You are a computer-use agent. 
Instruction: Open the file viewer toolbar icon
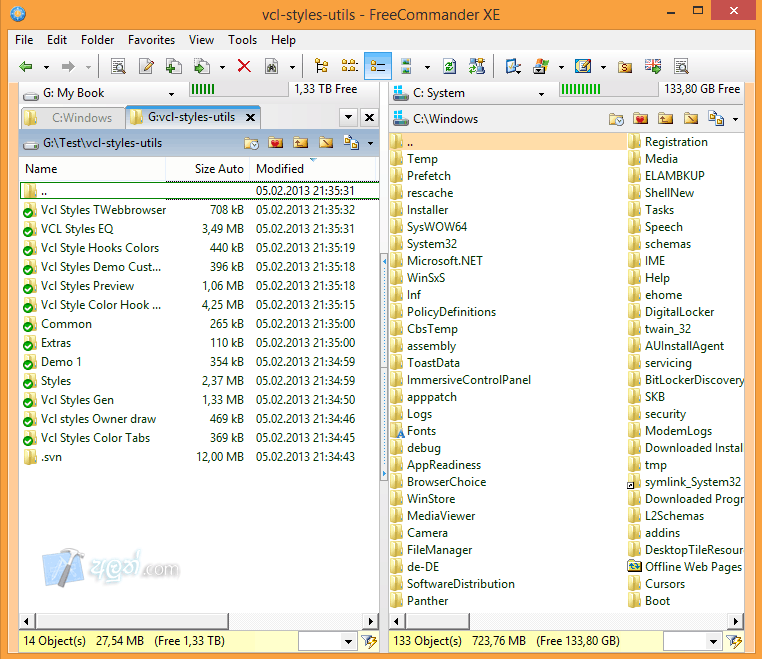tap(118, 66)
